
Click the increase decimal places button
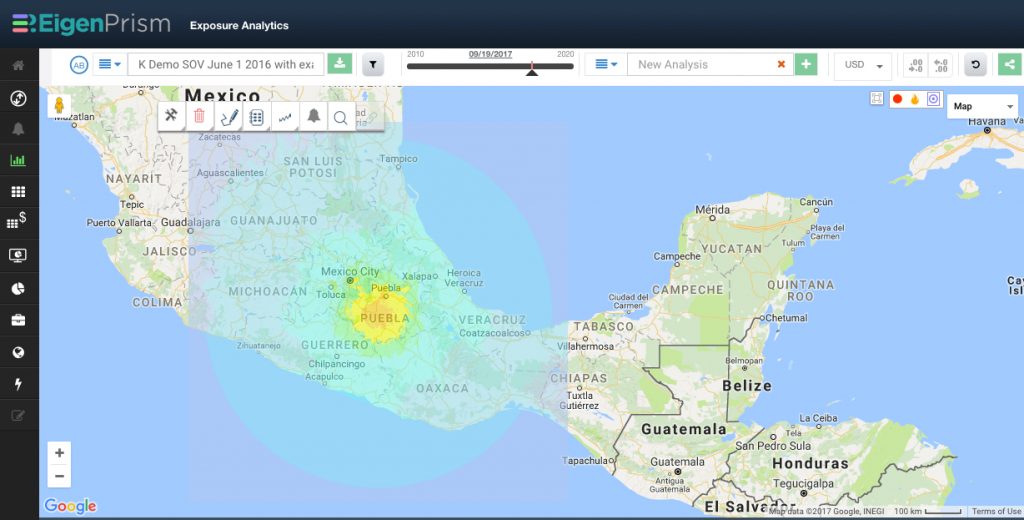(916, 65)
